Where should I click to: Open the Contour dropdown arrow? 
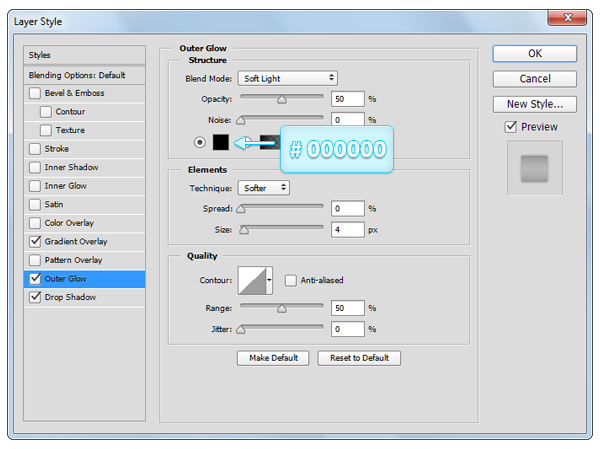(x=269, y=280)
